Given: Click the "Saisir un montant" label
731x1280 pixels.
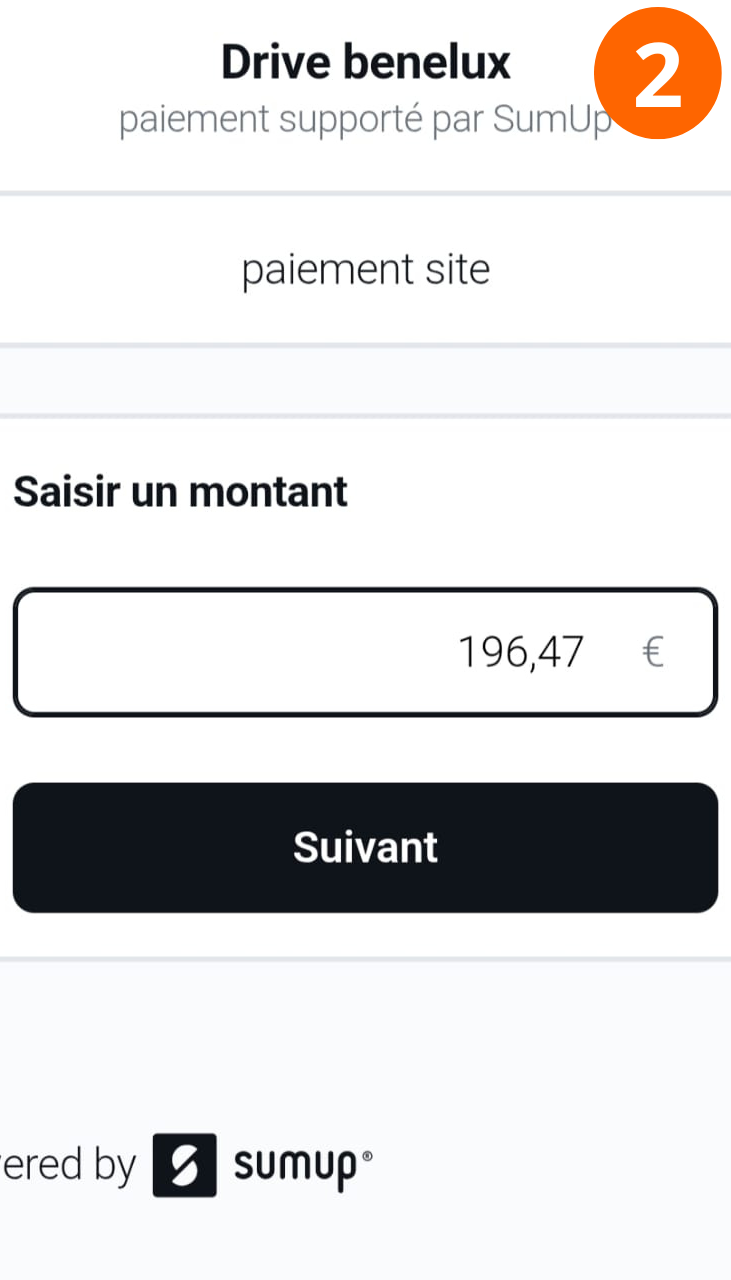Looking at the screenshot, I should tap(180, 492).
